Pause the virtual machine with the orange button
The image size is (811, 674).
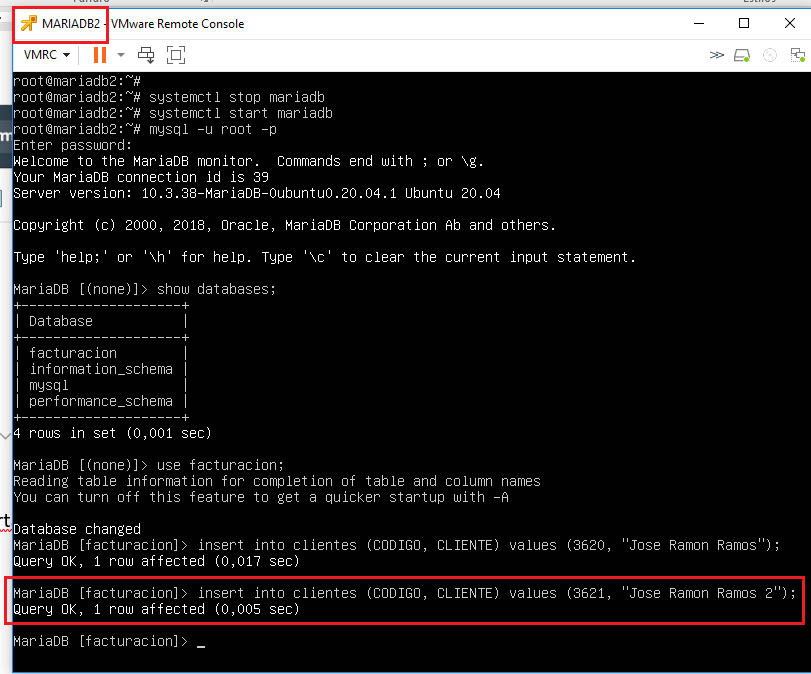(99, 55)
